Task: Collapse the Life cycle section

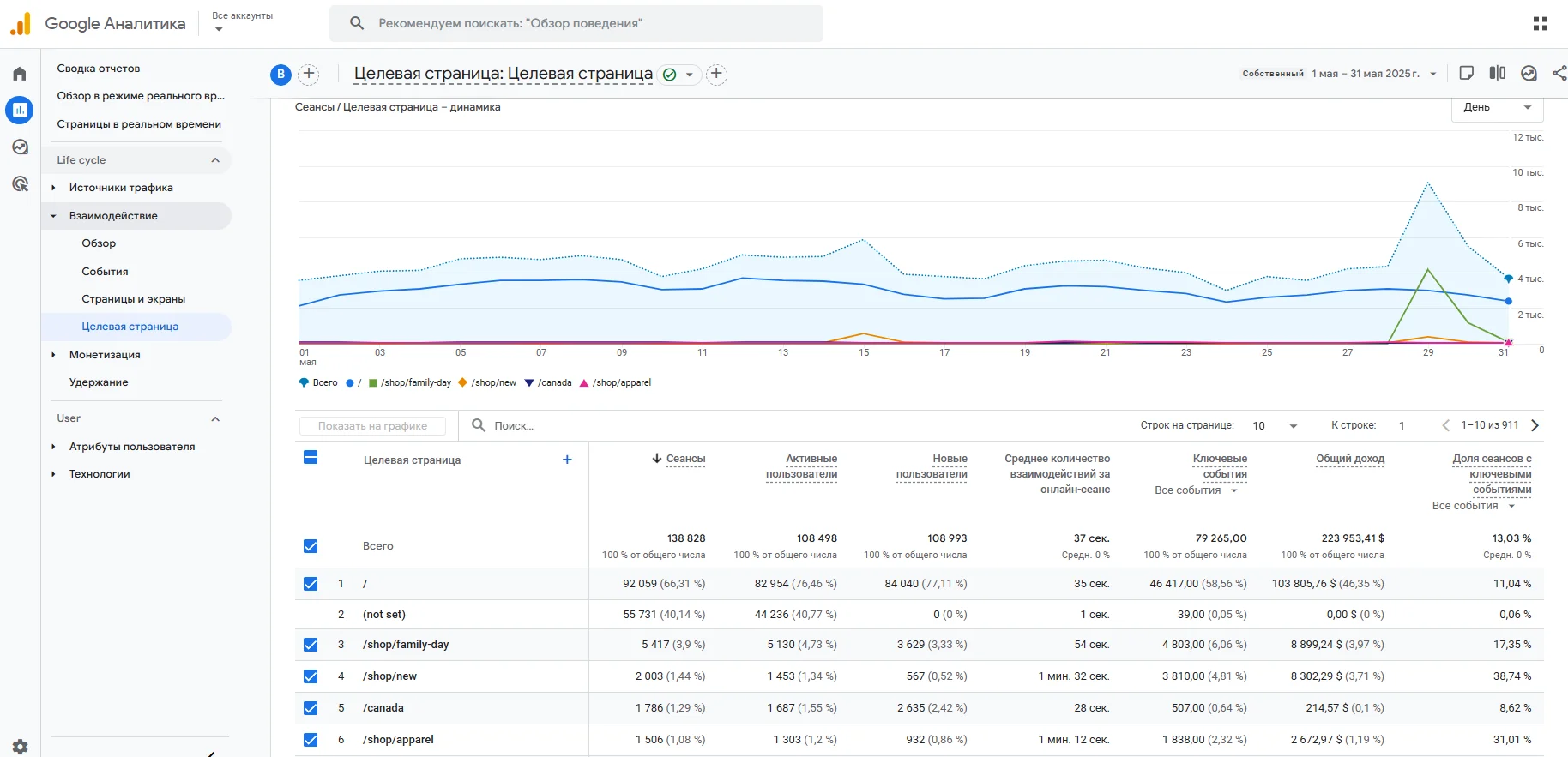Action: tap(215, 160)
